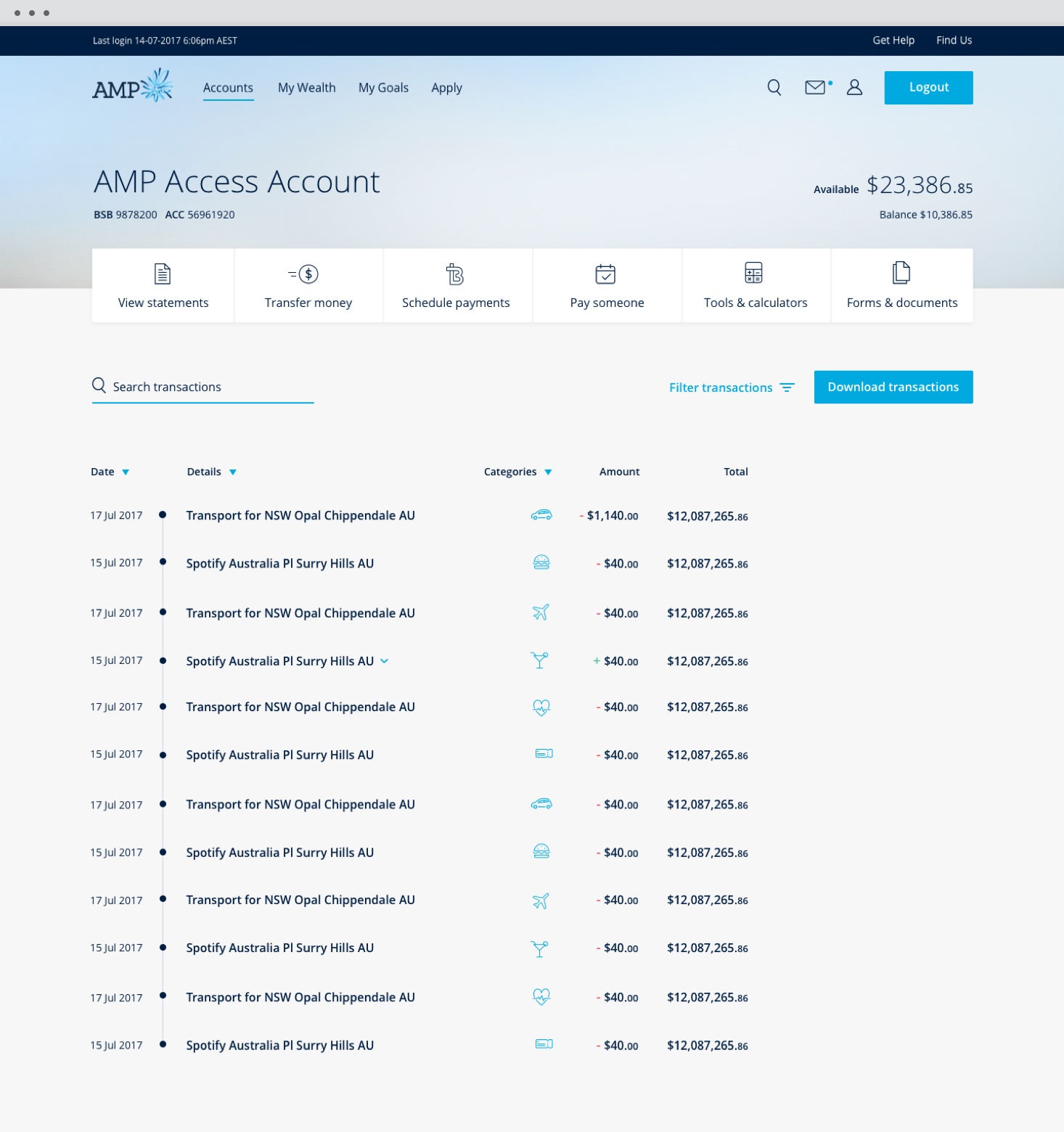The width and height of the screenshot is (1064, 1132).
Task: Open Forms & documents
Action: tap(902, 285)
